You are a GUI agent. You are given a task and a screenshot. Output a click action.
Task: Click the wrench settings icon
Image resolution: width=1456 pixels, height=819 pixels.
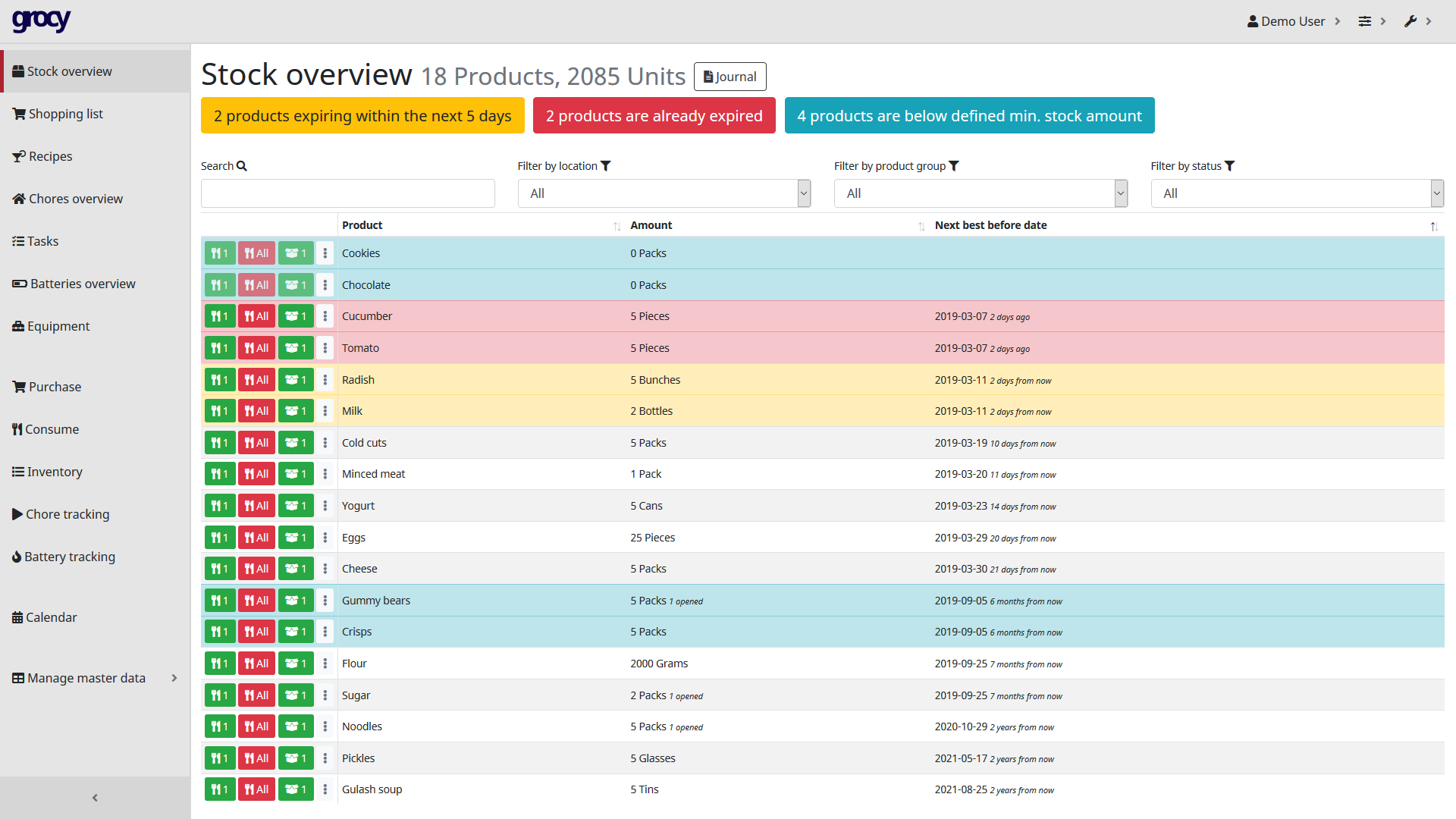tap(1410, 21)
